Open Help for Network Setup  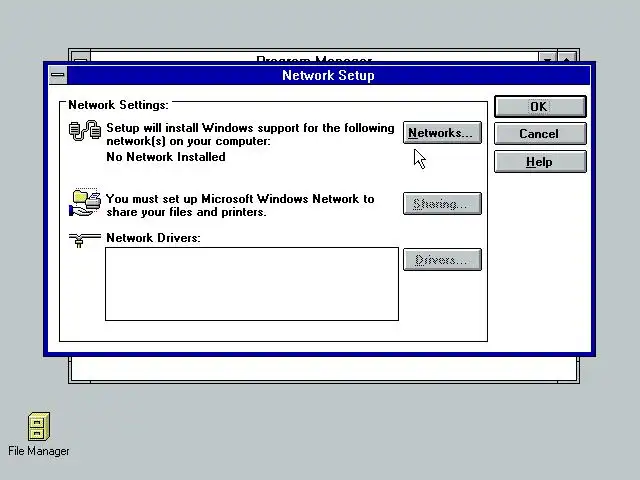[x=540, y=162]
